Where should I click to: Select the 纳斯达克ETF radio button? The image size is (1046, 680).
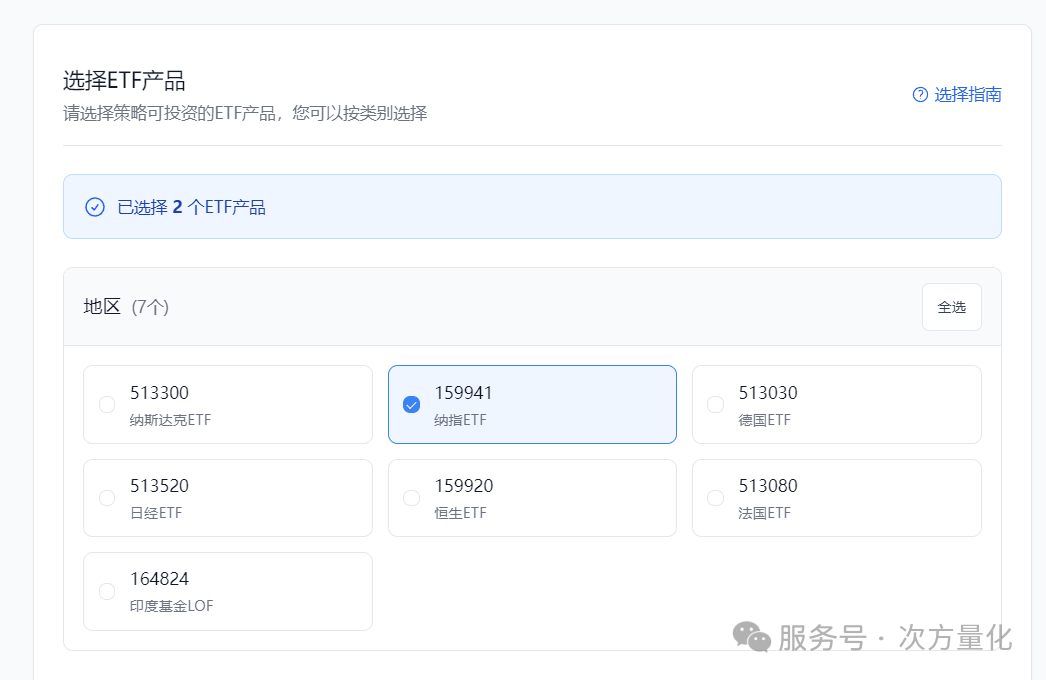coord(107,404)
